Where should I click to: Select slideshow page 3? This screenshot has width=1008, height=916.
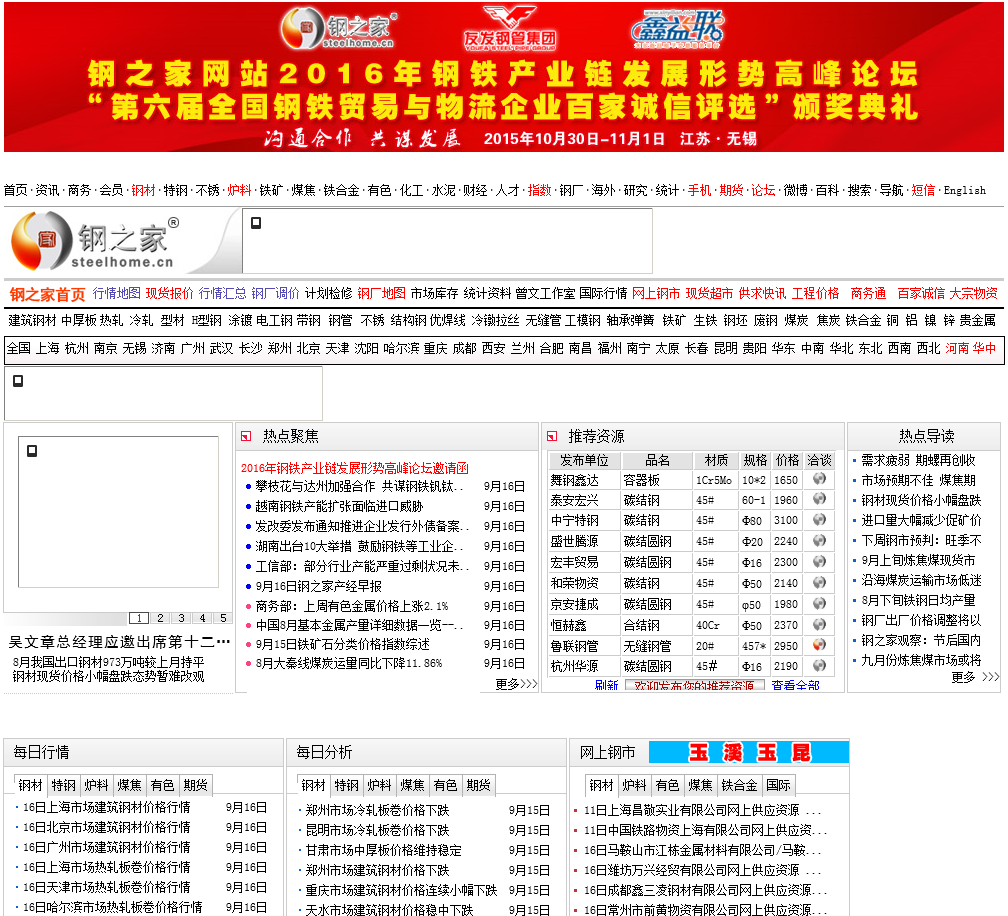pos(181,618)
